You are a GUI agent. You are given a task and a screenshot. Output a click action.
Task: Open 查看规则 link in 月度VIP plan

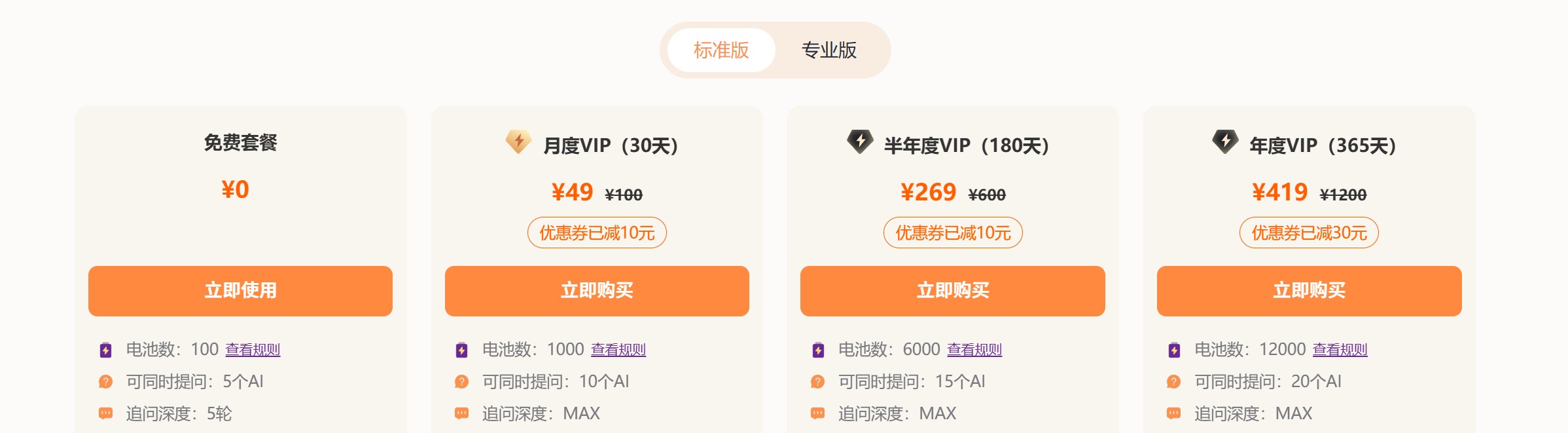tap(618, 350)
